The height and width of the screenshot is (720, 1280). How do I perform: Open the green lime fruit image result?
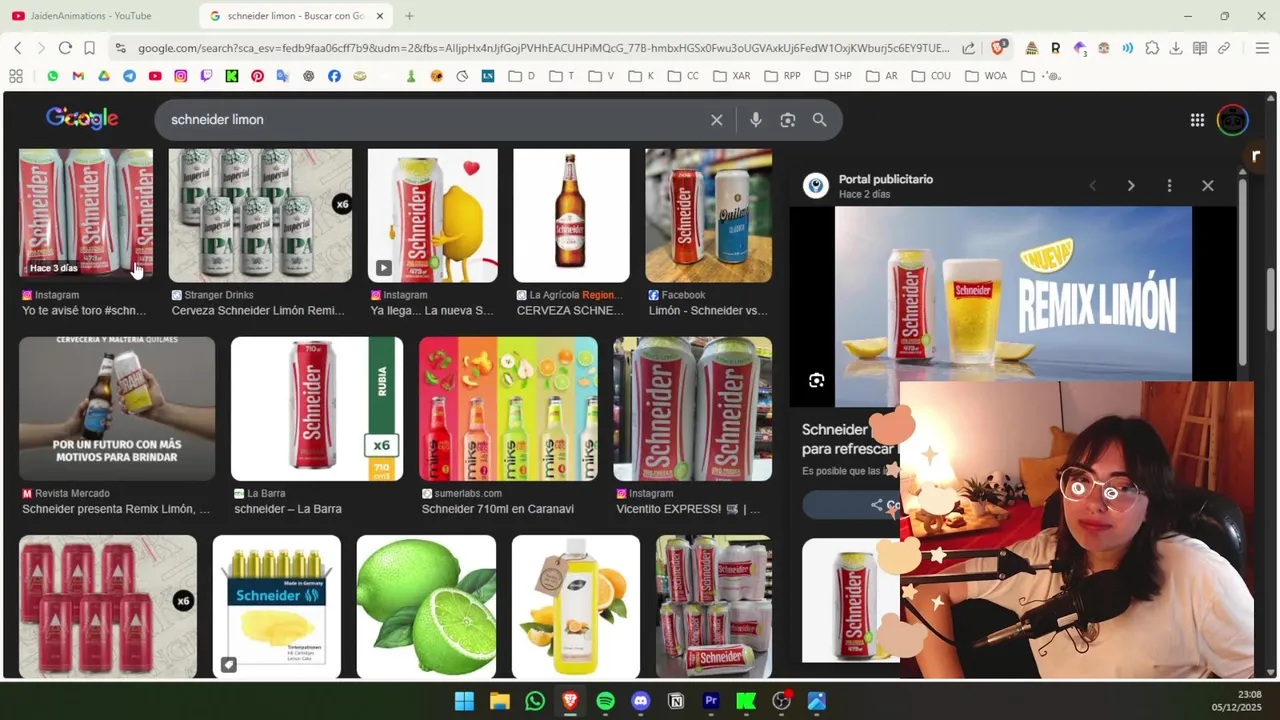(x=426, y=607)
